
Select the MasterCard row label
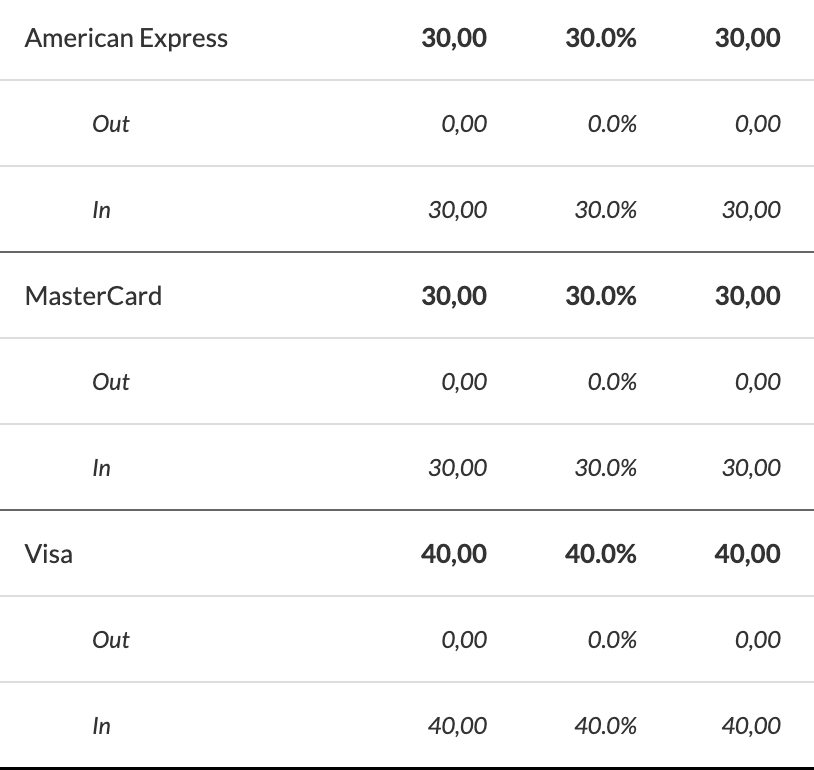coord(93,296)
